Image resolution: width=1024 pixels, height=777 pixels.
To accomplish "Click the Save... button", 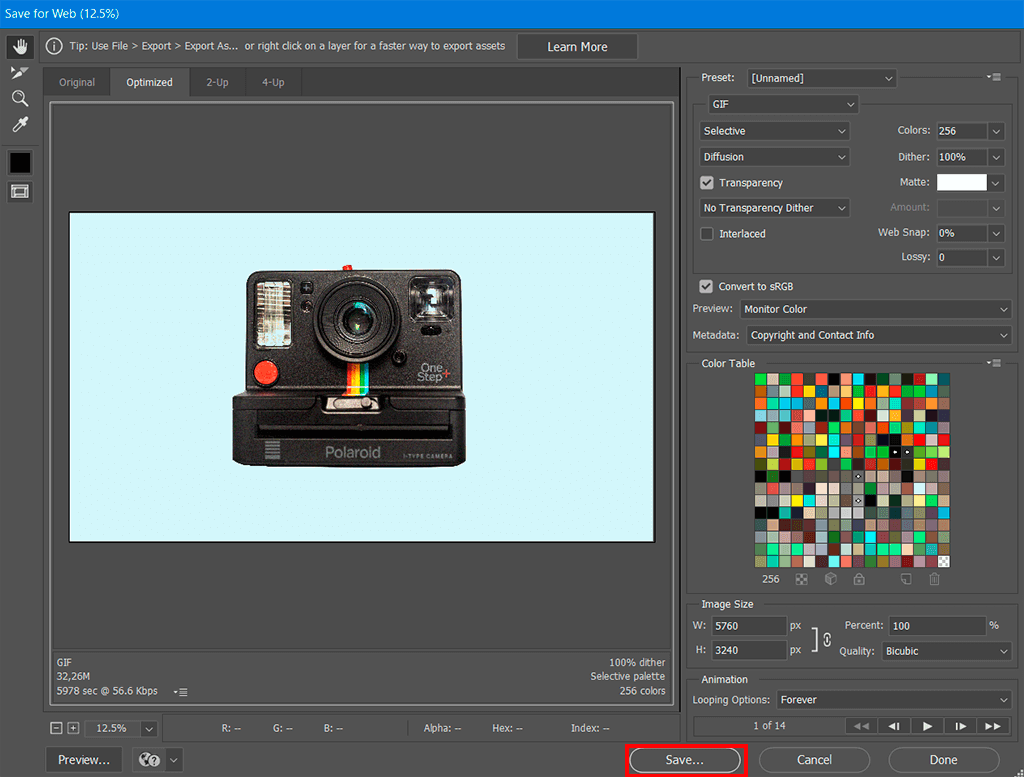I will pos(684,760).
